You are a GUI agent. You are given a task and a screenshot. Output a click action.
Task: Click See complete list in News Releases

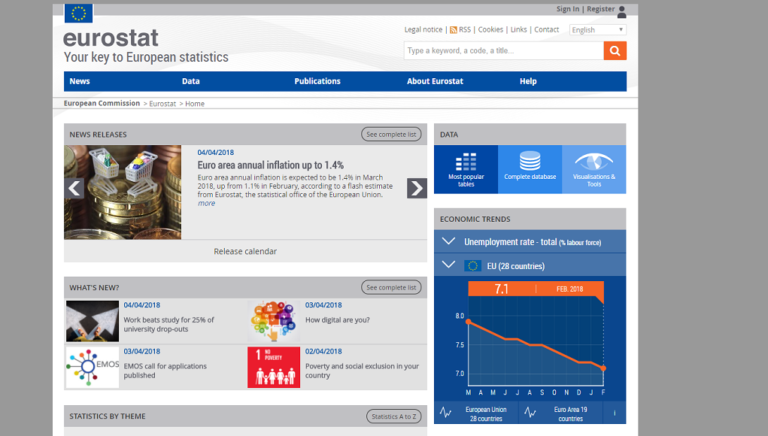391,134
